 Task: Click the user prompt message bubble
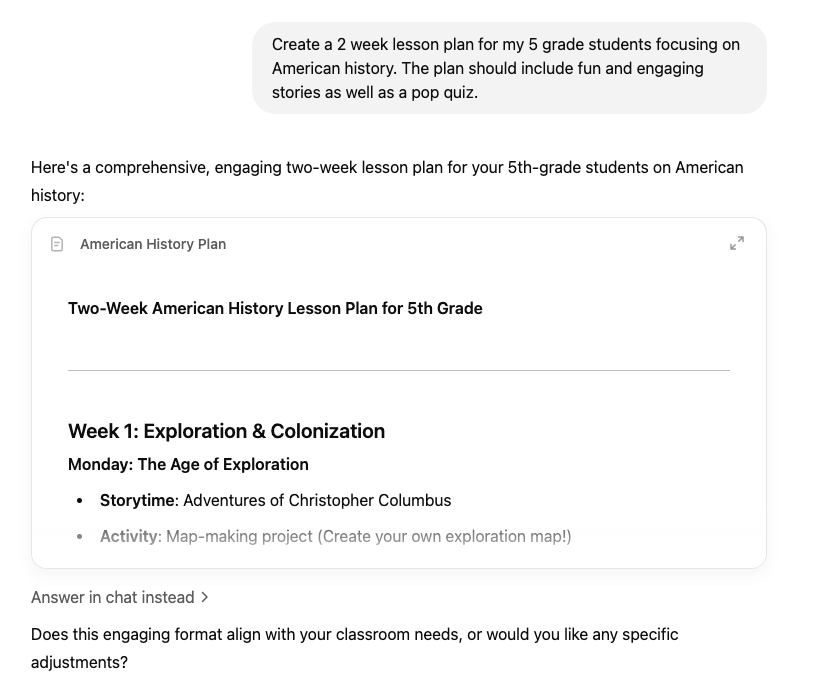(509, 68)
